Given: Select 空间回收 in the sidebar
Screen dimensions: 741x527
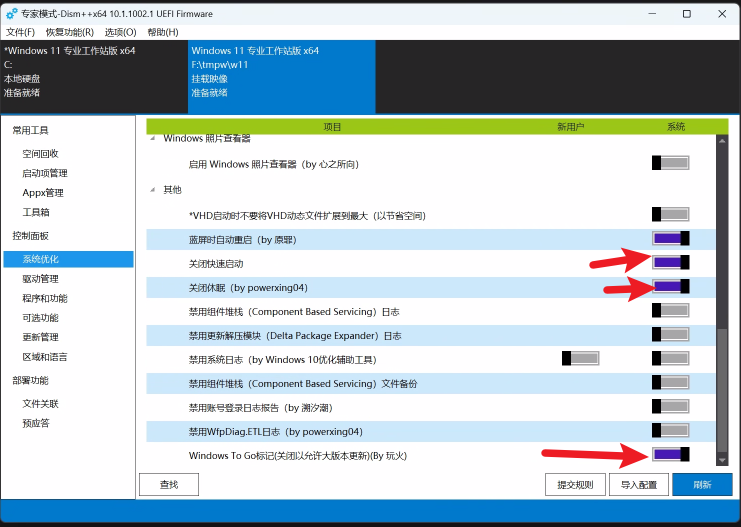Looking at the screenshot, I should tap(40, 154).
